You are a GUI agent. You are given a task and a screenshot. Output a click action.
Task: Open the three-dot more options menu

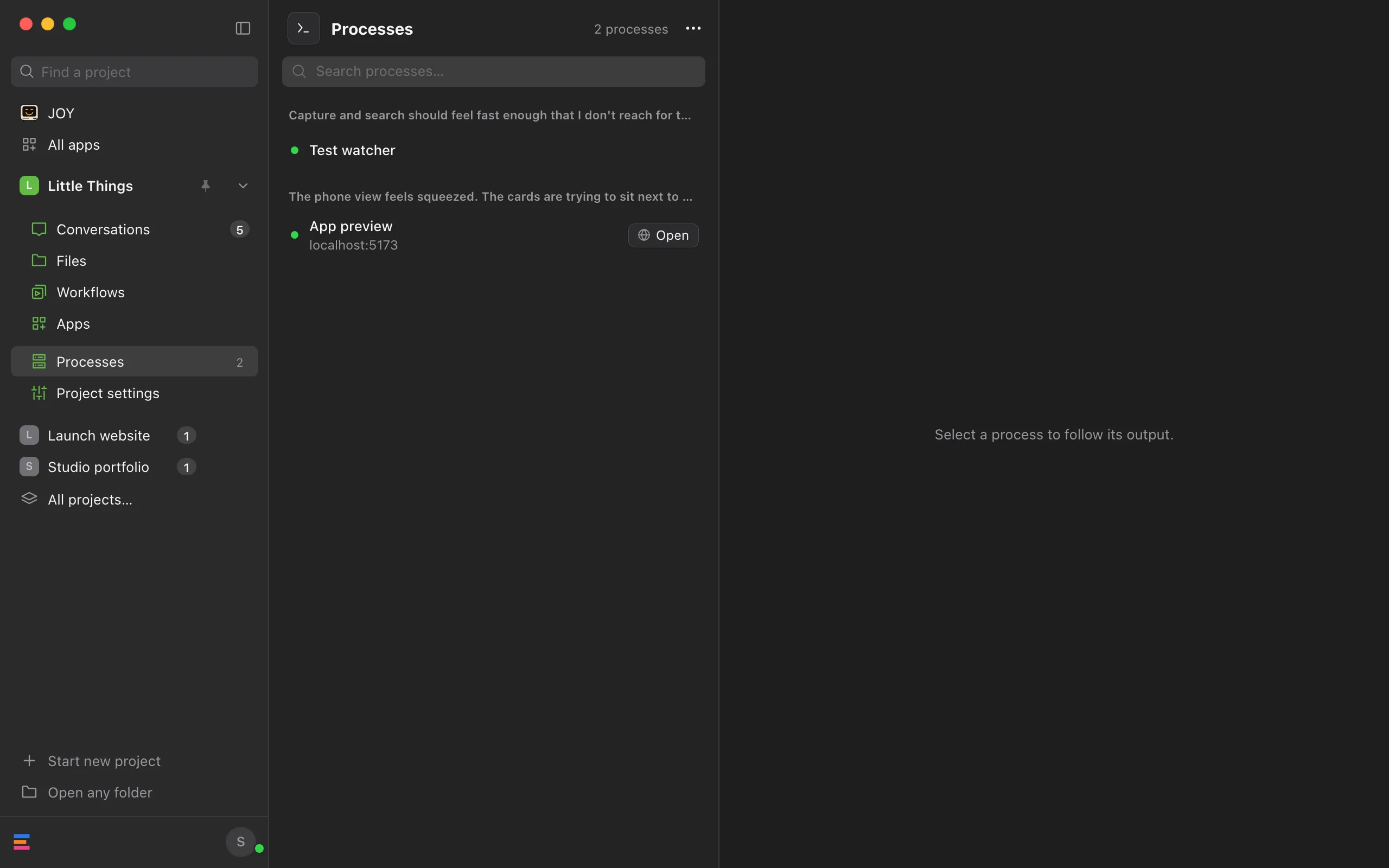pyautogui.click(x=693, y=28)
